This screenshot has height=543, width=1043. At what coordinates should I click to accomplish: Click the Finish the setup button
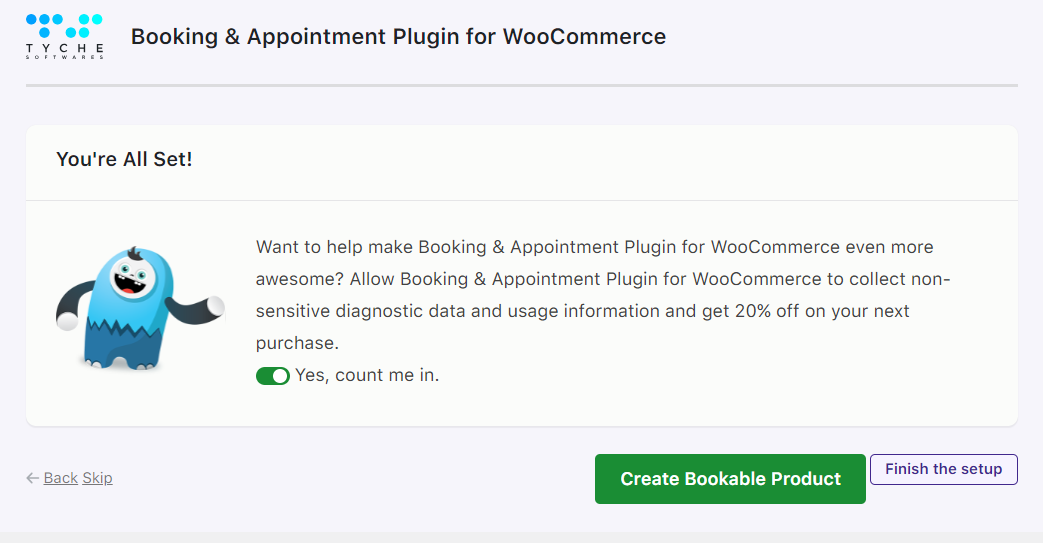[943, 469]
